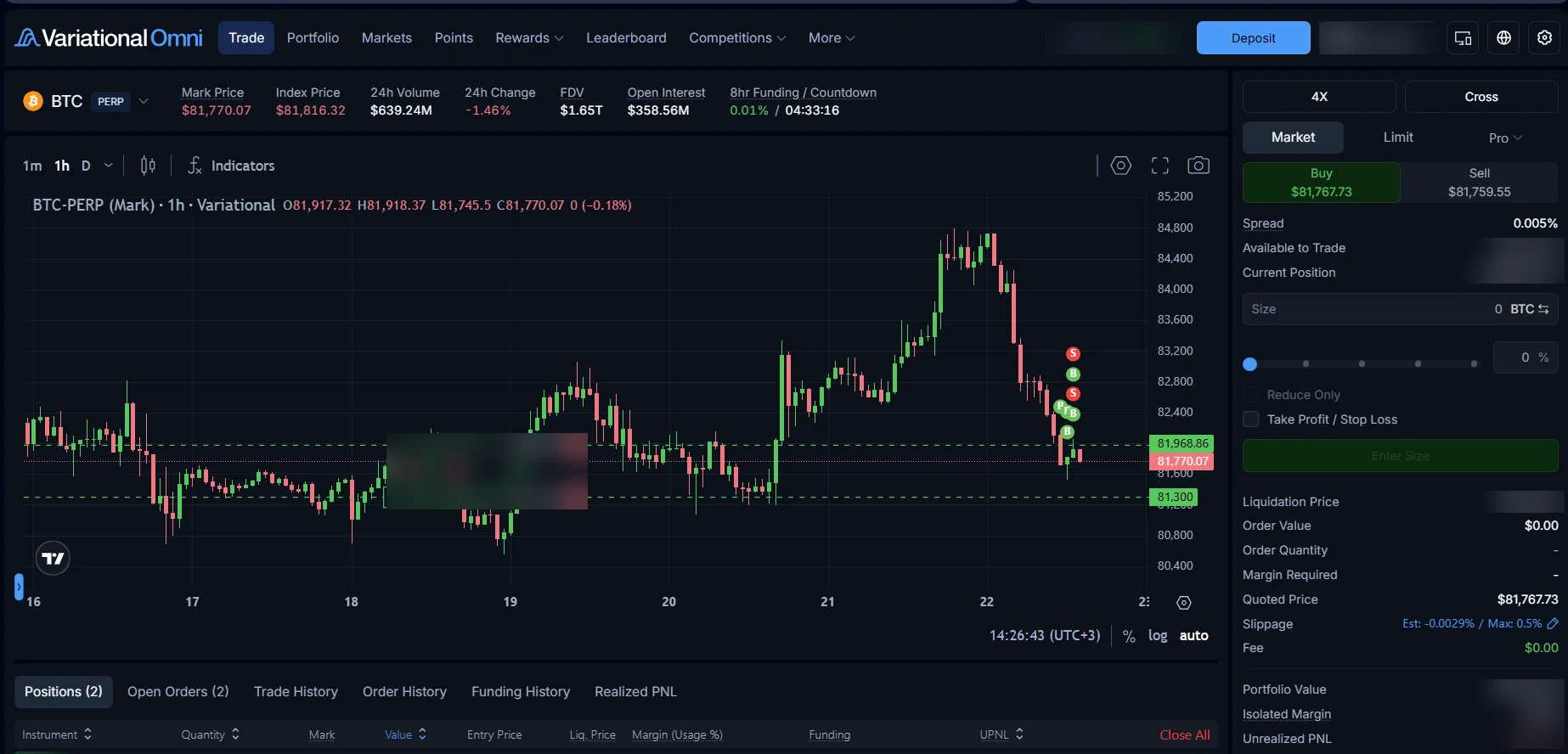Click the size percentage input box
Image resolution: width=1568 pixels, height=754 pixels.
tap(1526, 357)
